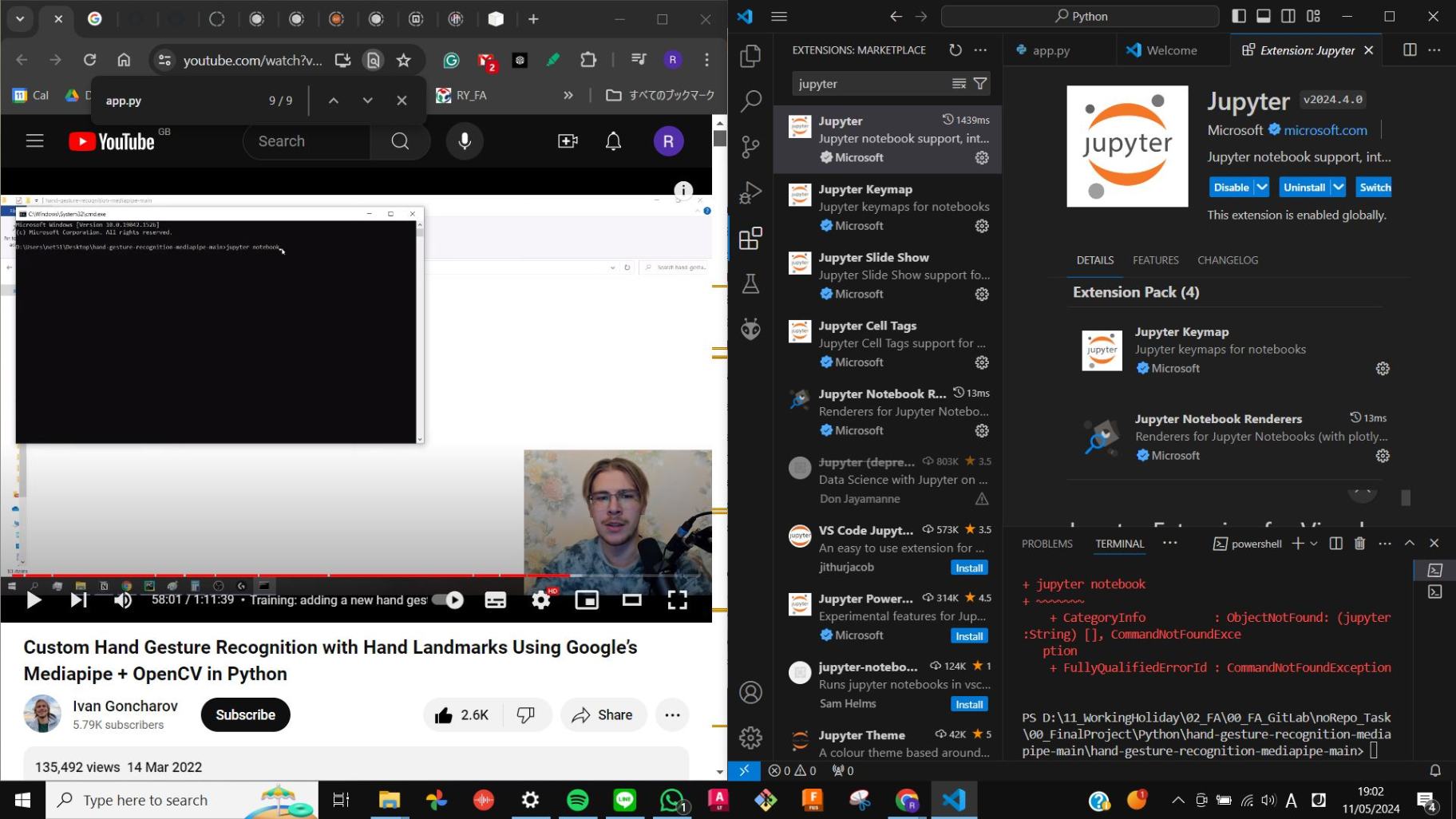Split the terminal panel

[1335, 543]
